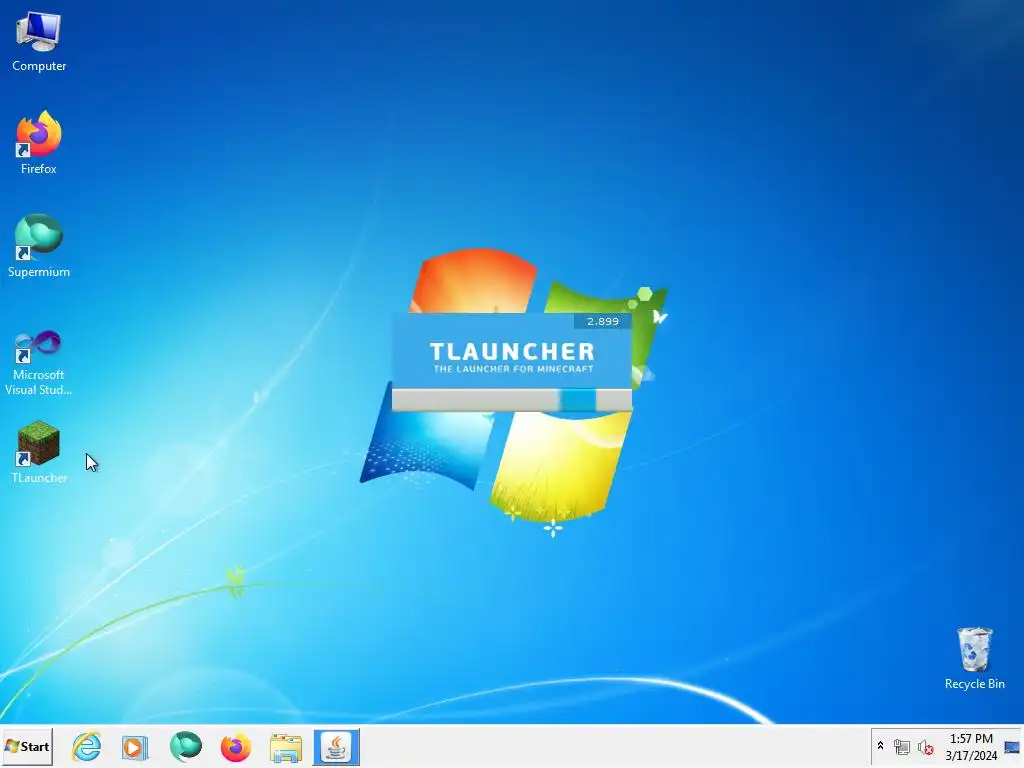
Task: Select the TLauncher desktop shortcut
Action: [39, 452]
